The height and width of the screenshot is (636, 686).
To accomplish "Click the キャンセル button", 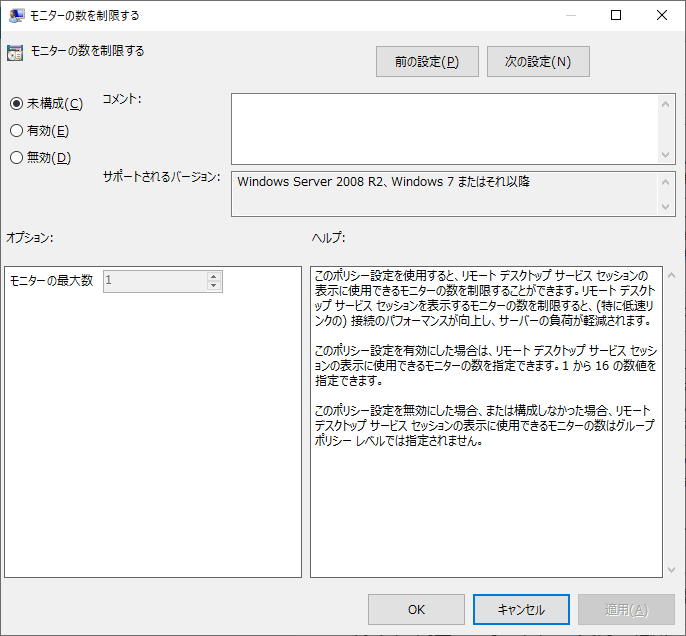I will [x=521, y=609].
